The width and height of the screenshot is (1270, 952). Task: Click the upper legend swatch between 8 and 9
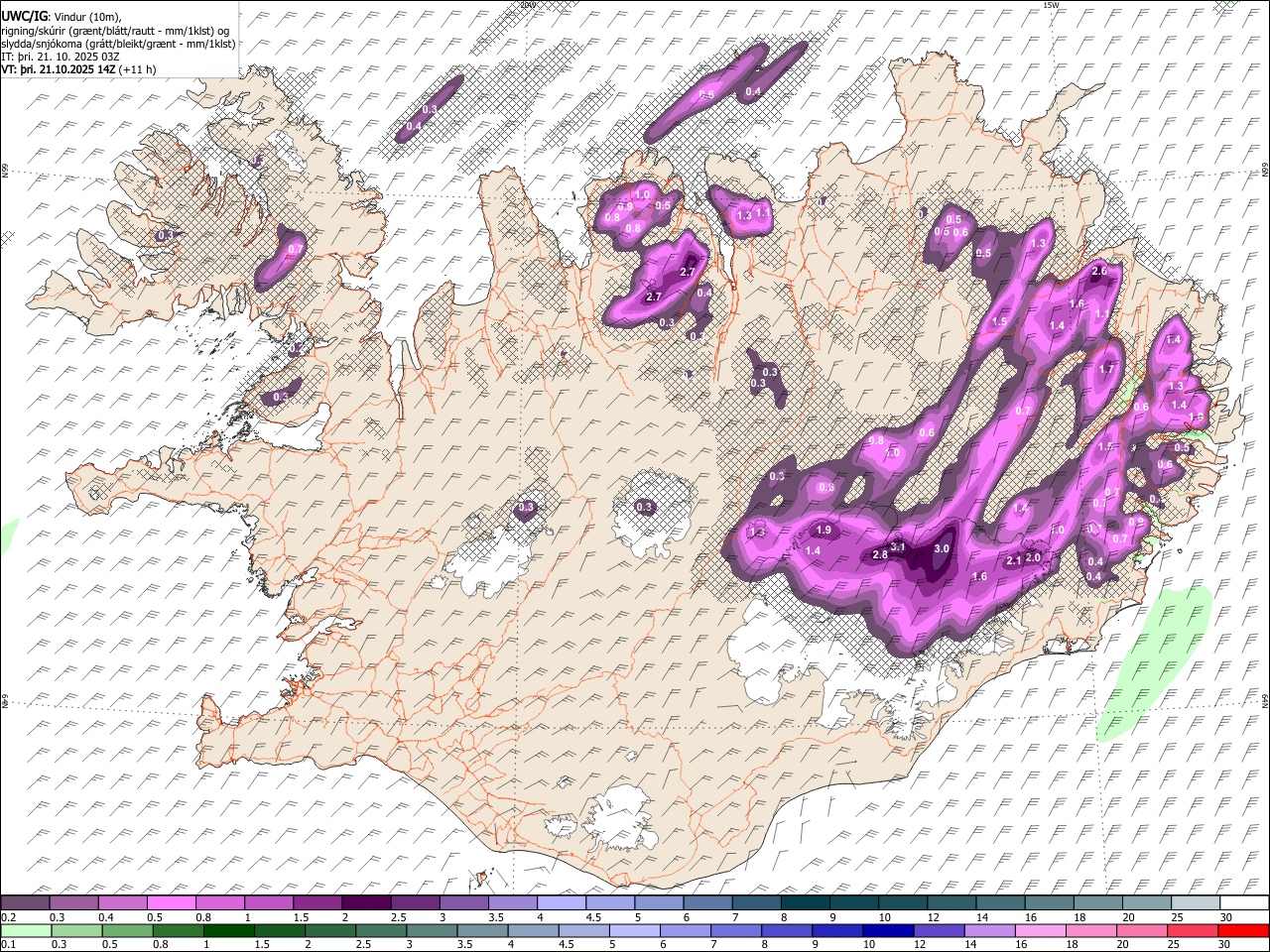[806, 902]
